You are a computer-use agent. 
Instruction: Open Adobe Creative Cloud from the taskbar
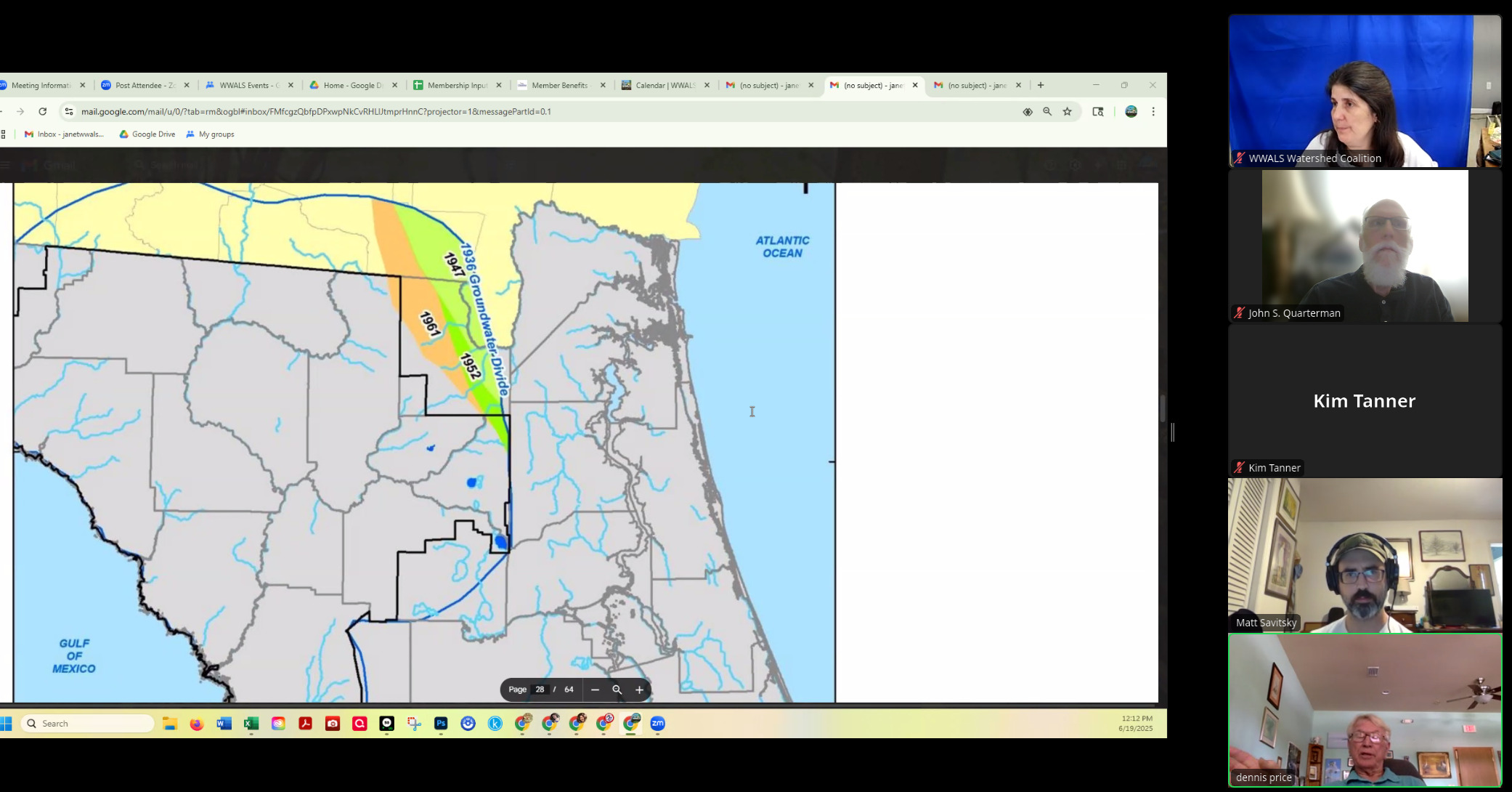tap(278, 723)
